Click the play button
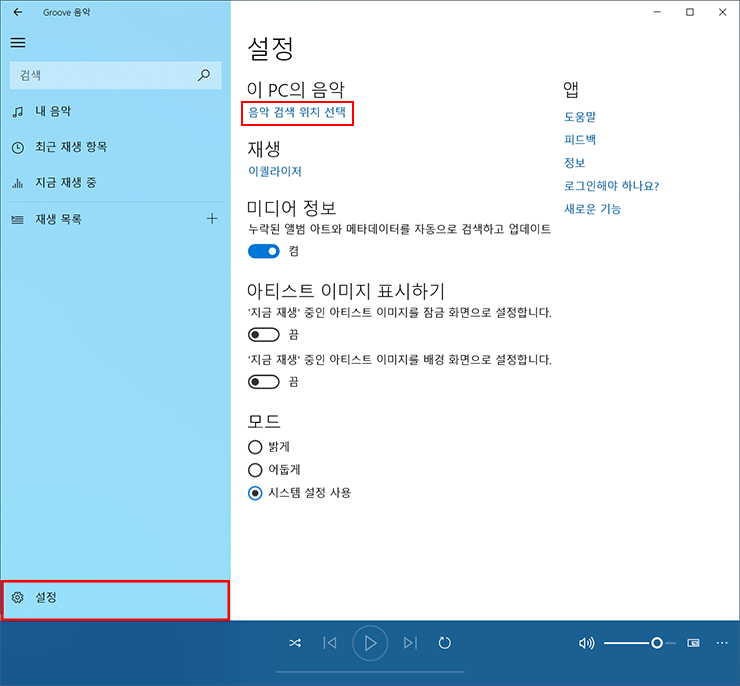The width and height of the screenshot is (740, 686). 370,643
